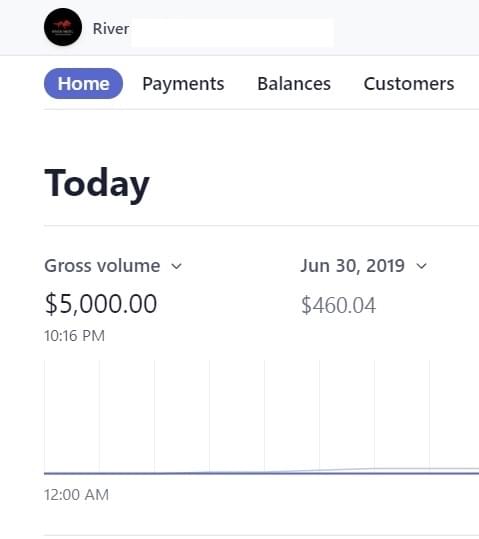Click the Today heading
Image resolution: width=479 pixels, height=539 pixels.
point(97,183)
